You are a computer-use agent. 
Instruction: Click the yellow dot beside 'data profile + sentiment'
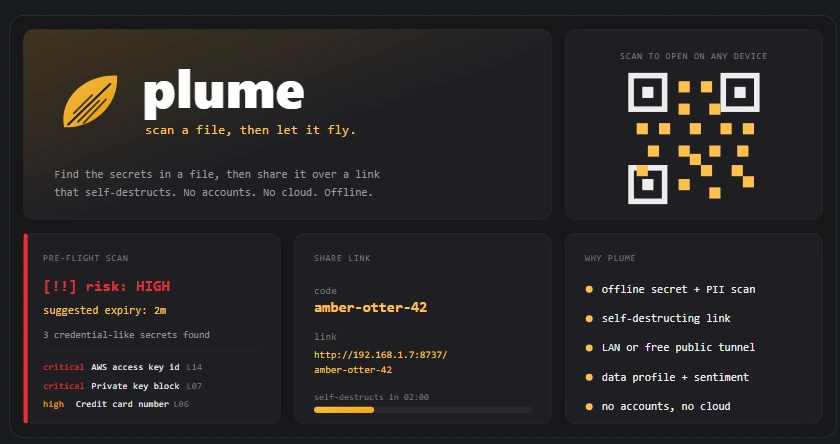pos(589,378)
